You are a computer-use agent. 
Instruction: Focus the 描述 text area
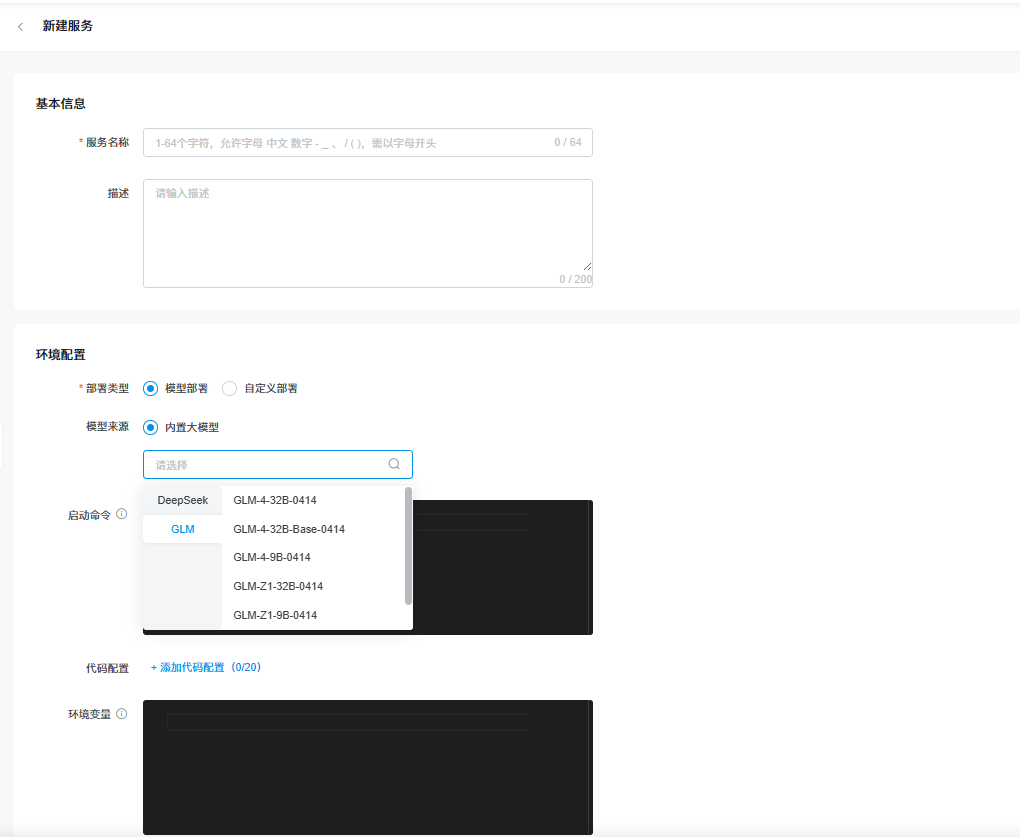point(367,232)
